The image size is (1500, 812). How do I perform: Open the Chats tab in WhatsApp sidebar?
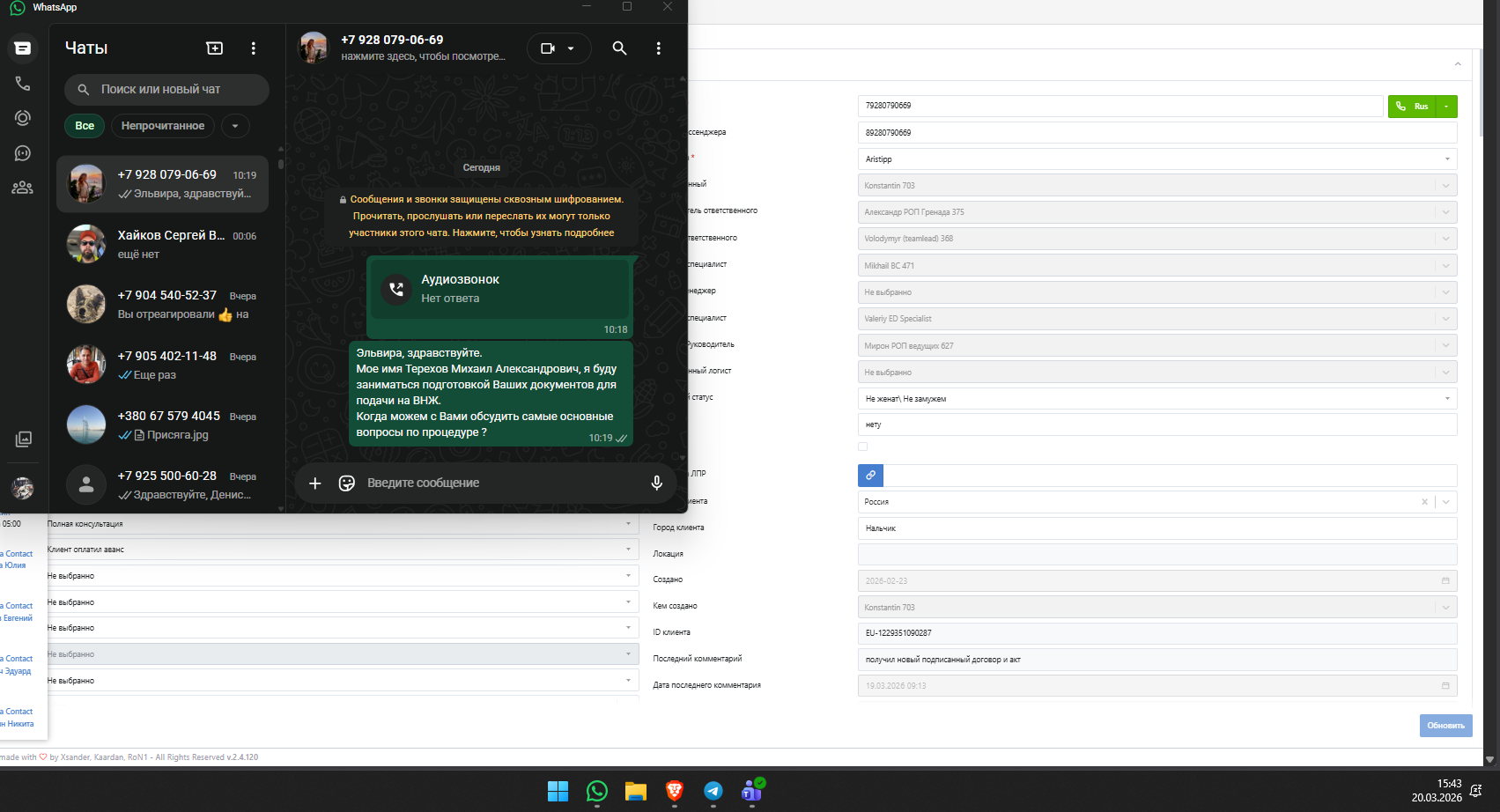(x=23, y=48)
